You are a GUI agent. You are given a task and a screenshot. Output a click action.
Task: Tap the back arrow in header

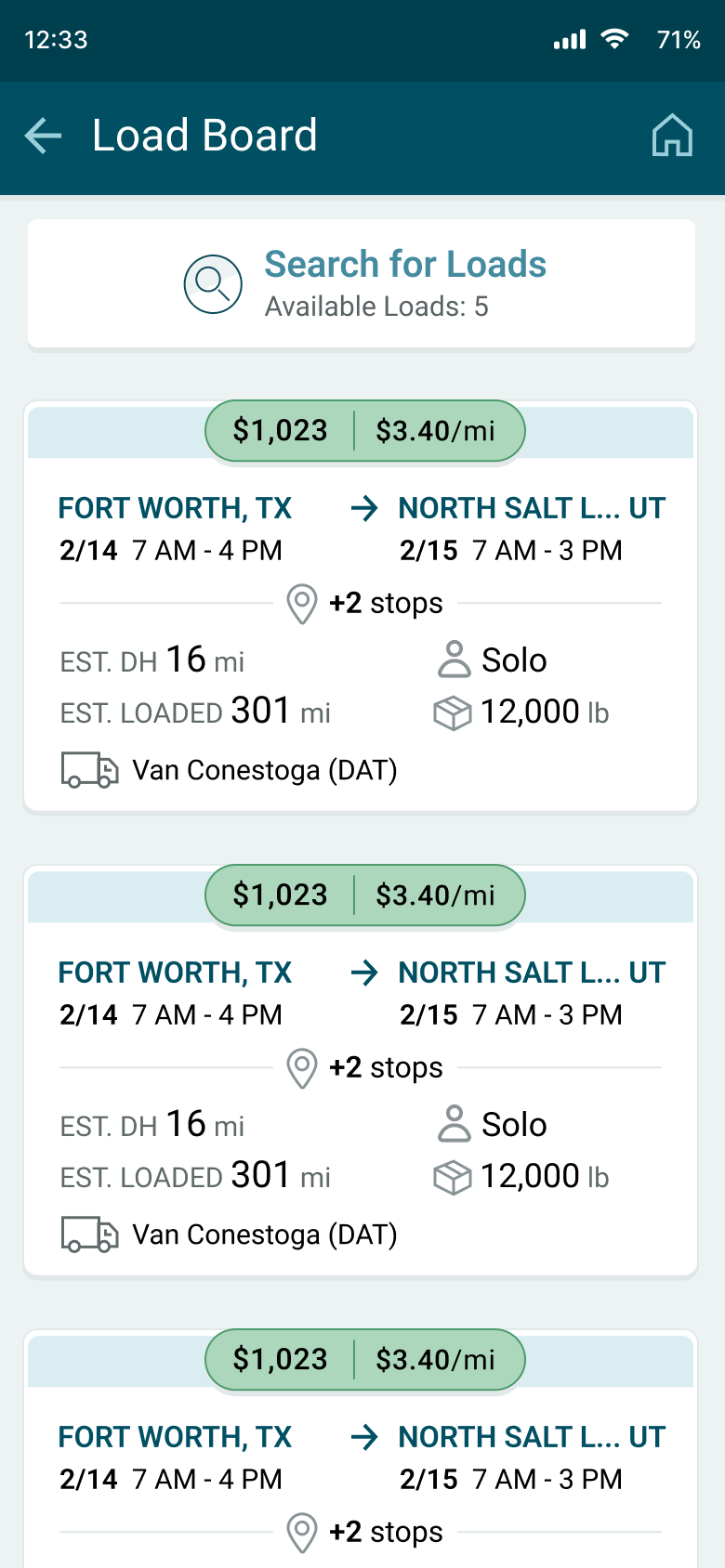(43, 136)
